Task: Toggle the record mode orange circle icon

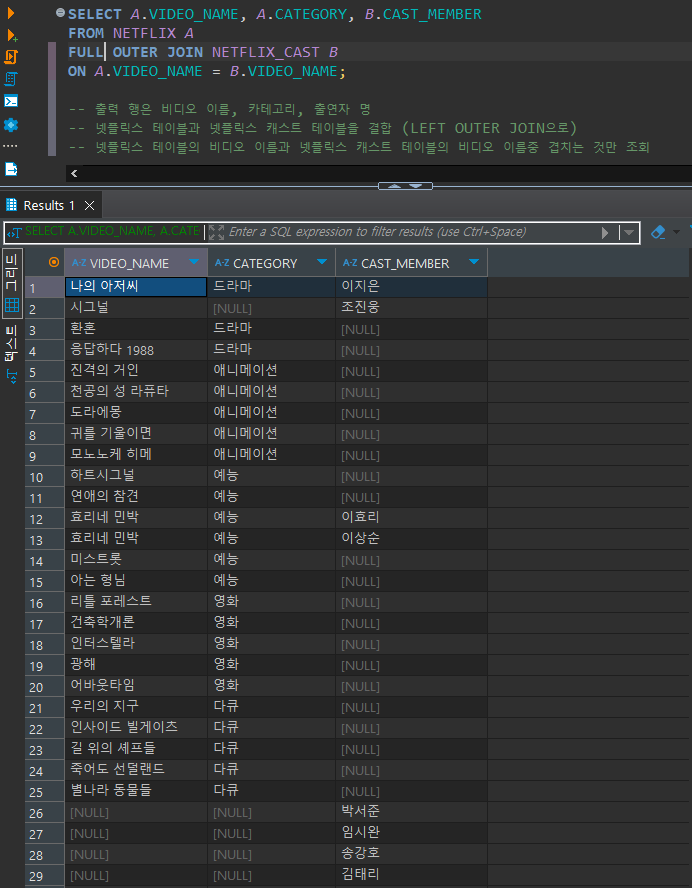Action: click(54, 262)
